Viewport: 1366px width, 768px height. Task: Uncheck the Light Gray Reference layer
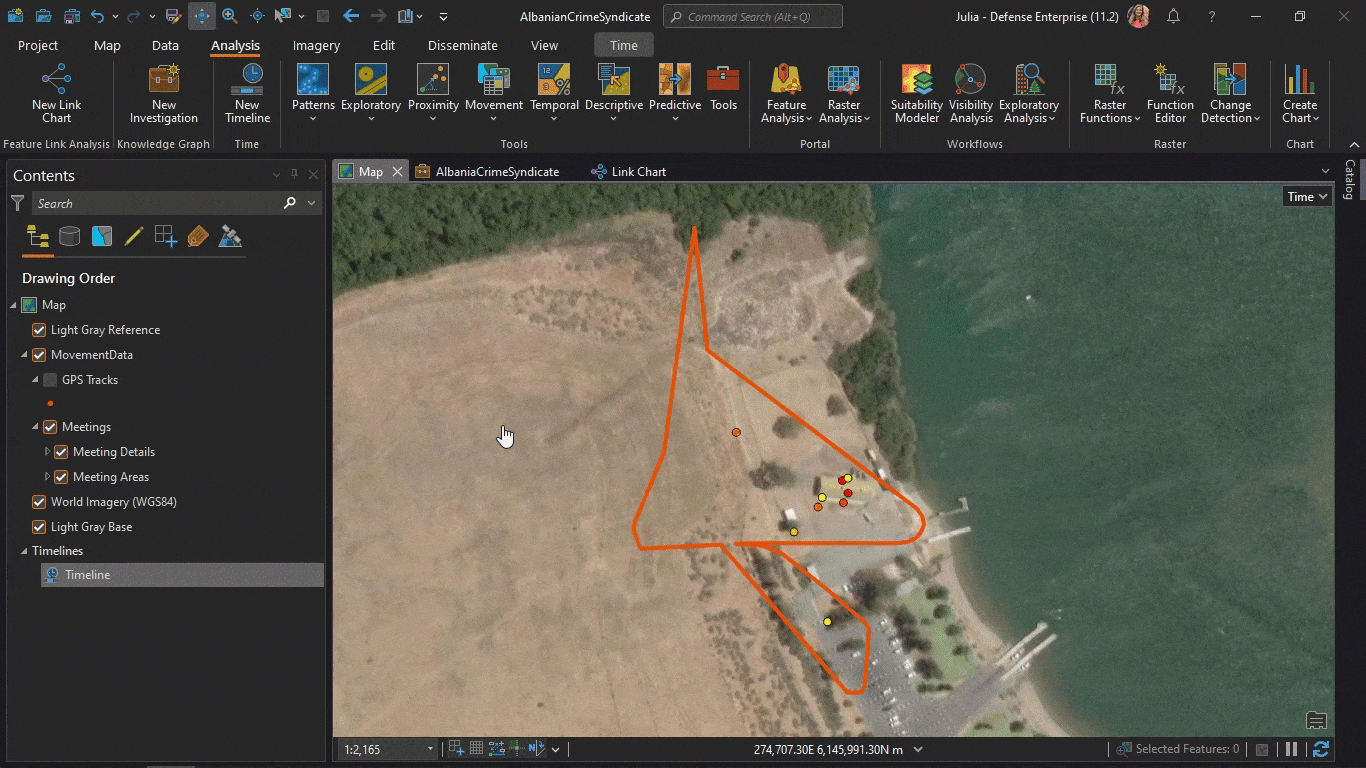point(39,330)
